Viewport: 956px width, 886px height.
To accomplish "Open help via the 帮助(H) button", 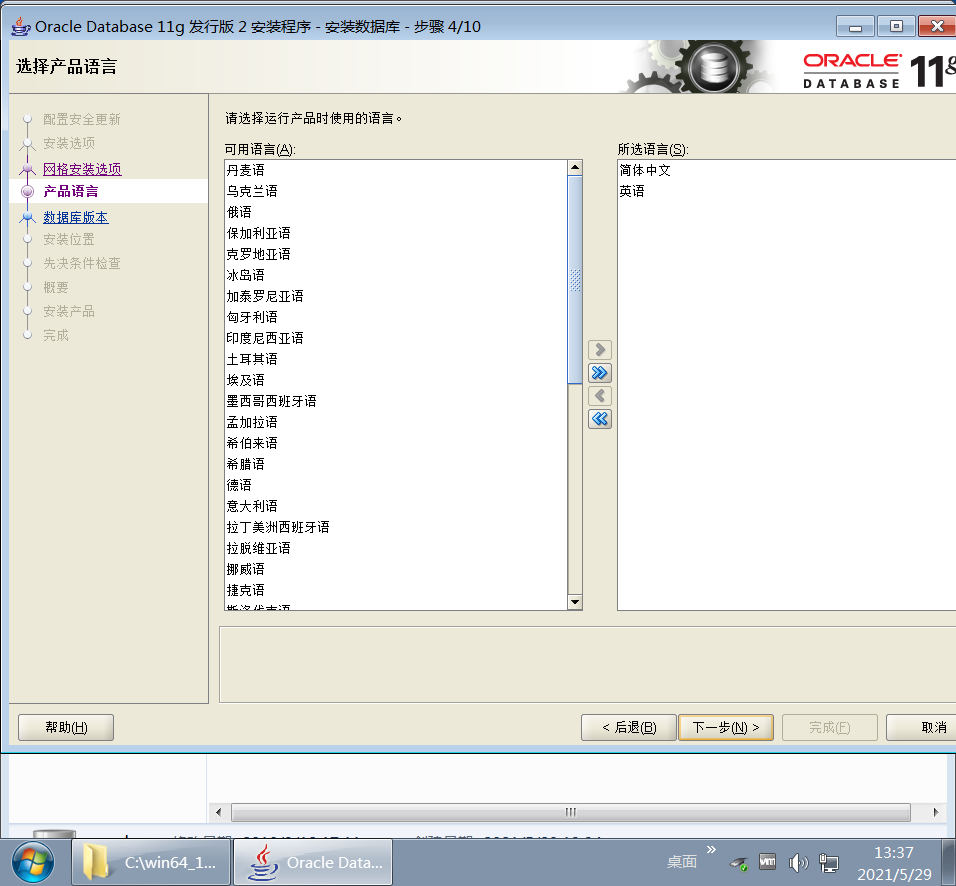I will pyautogui.click(x=65, y=727).
